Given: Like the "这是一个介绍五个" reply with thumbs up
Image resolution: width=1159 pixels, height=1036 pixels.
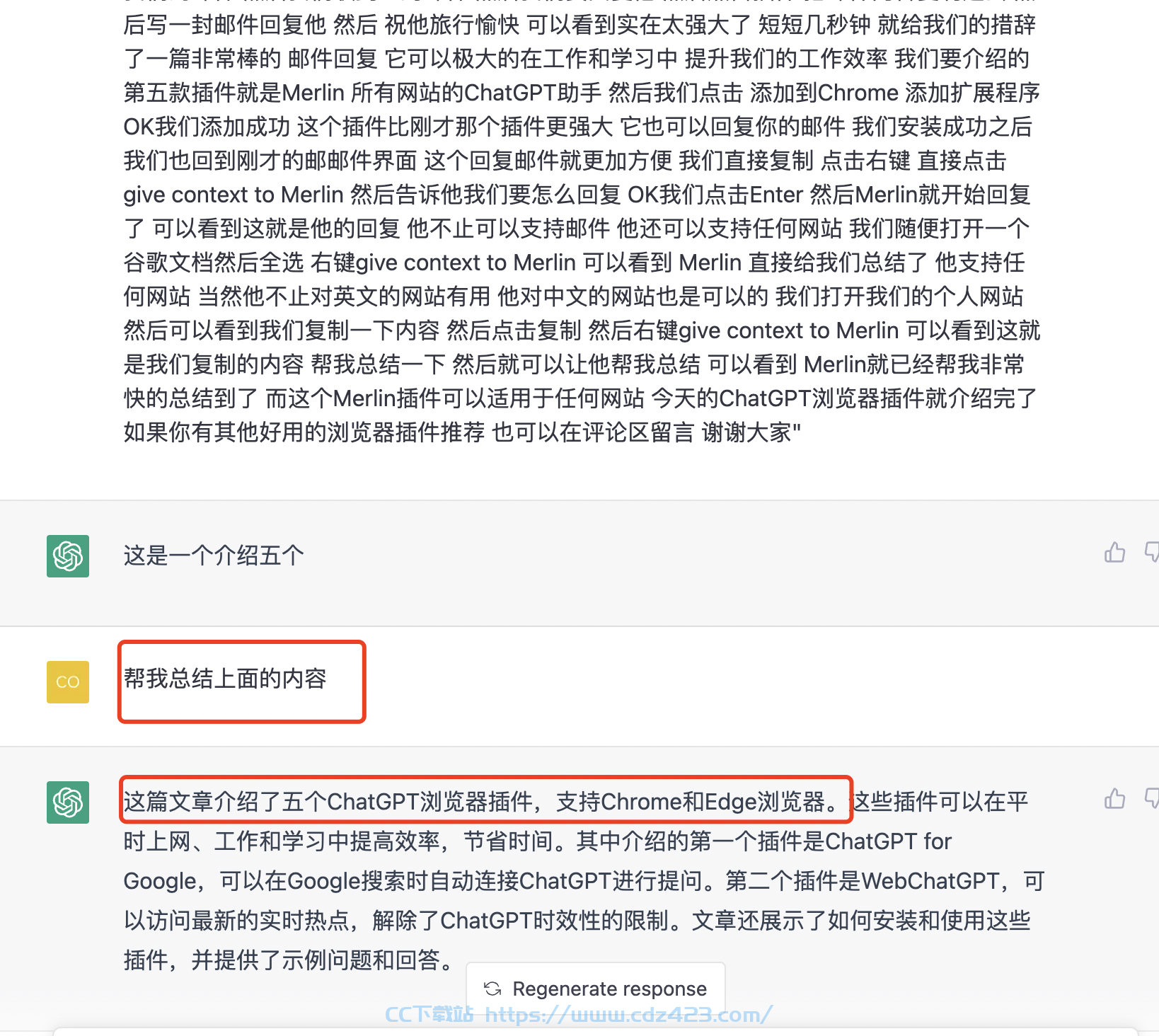Looking at the screenshot, I should (x=1114, y=552).
